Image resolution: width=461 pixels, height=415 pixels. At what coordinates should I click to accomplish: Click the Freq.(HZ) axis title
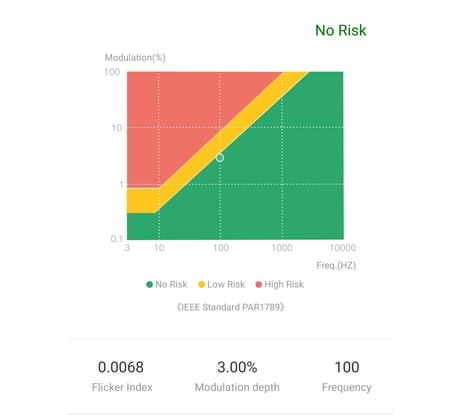click(336, 265)
